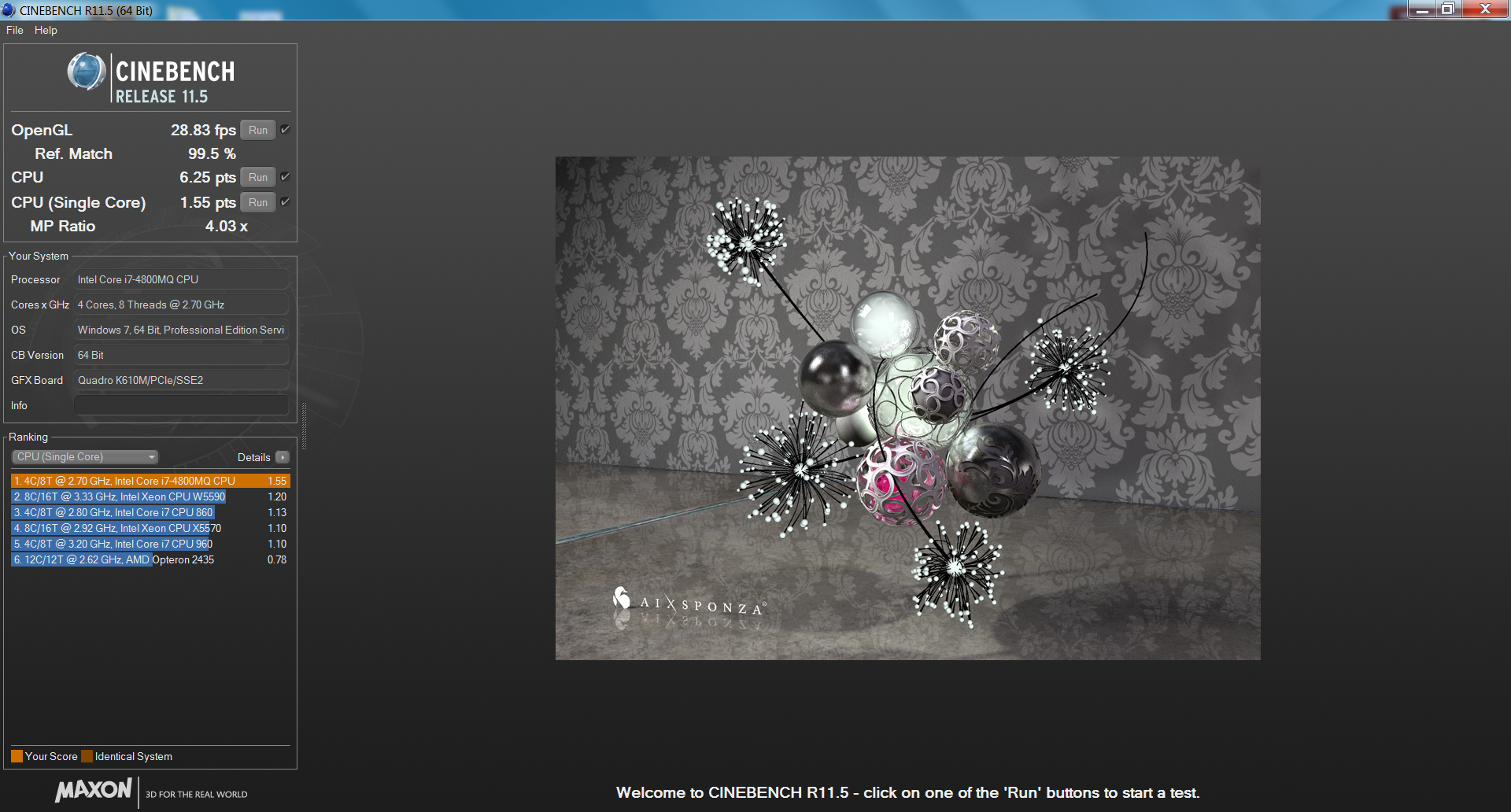
Task: Click the rendered spheres scene image
Action: (x=907, y=408)
